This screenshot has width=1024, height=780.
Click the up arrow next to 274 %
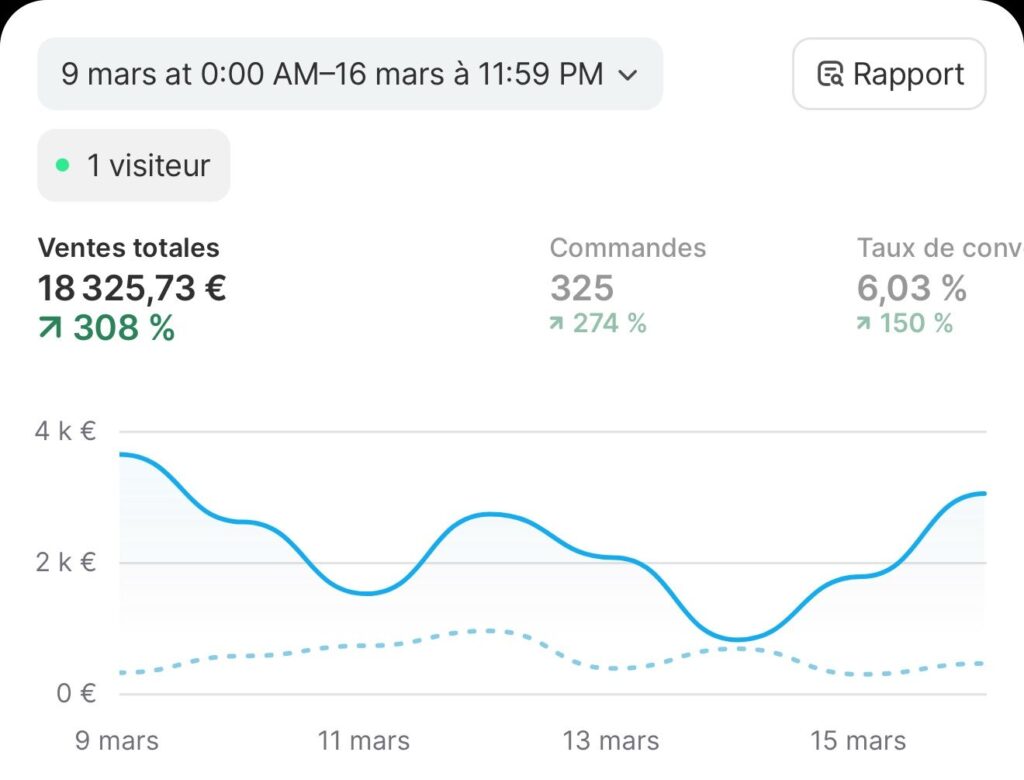coord(556,323)
